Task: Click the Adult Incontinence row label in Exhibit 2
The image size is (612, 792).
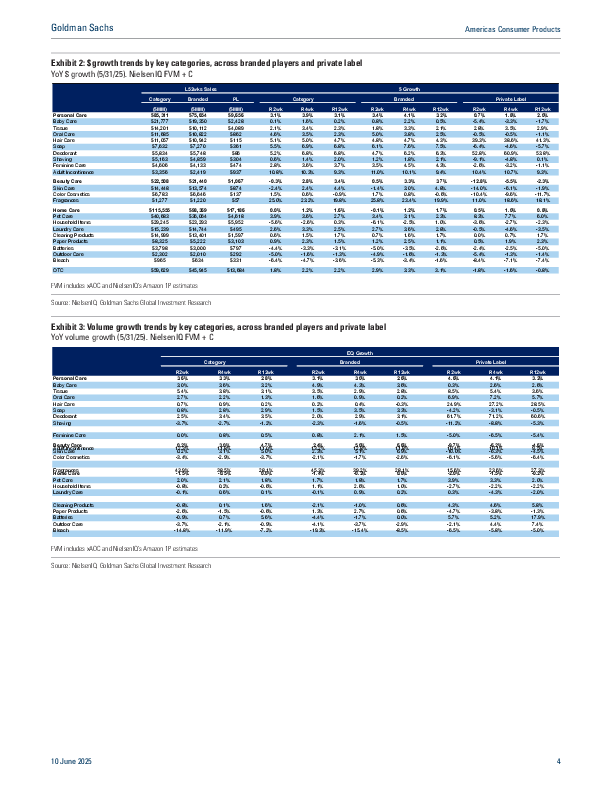Action: pyautogui.click(x=73, y=172)
